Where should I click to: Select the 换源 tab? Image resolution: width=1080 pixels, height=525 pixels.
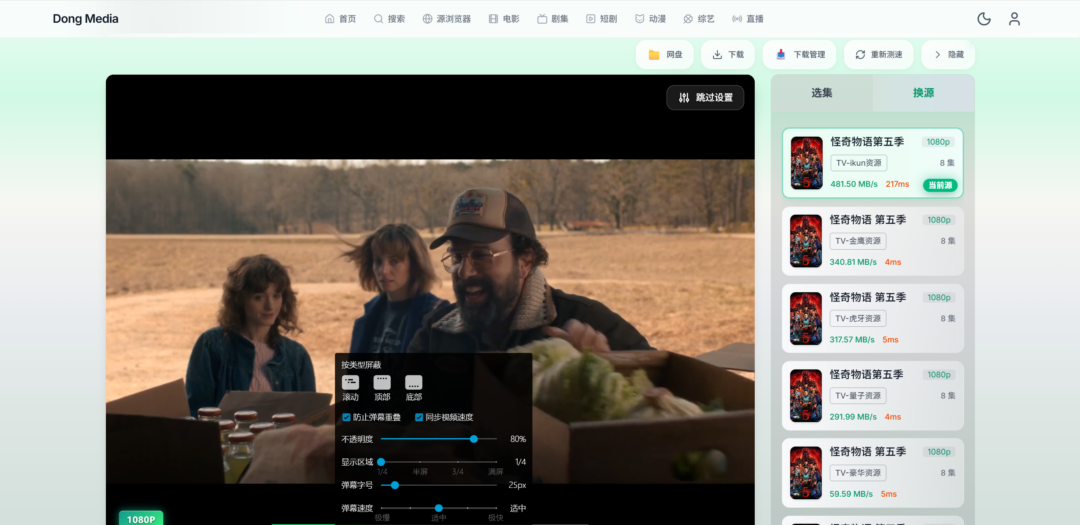click(924, 93)
